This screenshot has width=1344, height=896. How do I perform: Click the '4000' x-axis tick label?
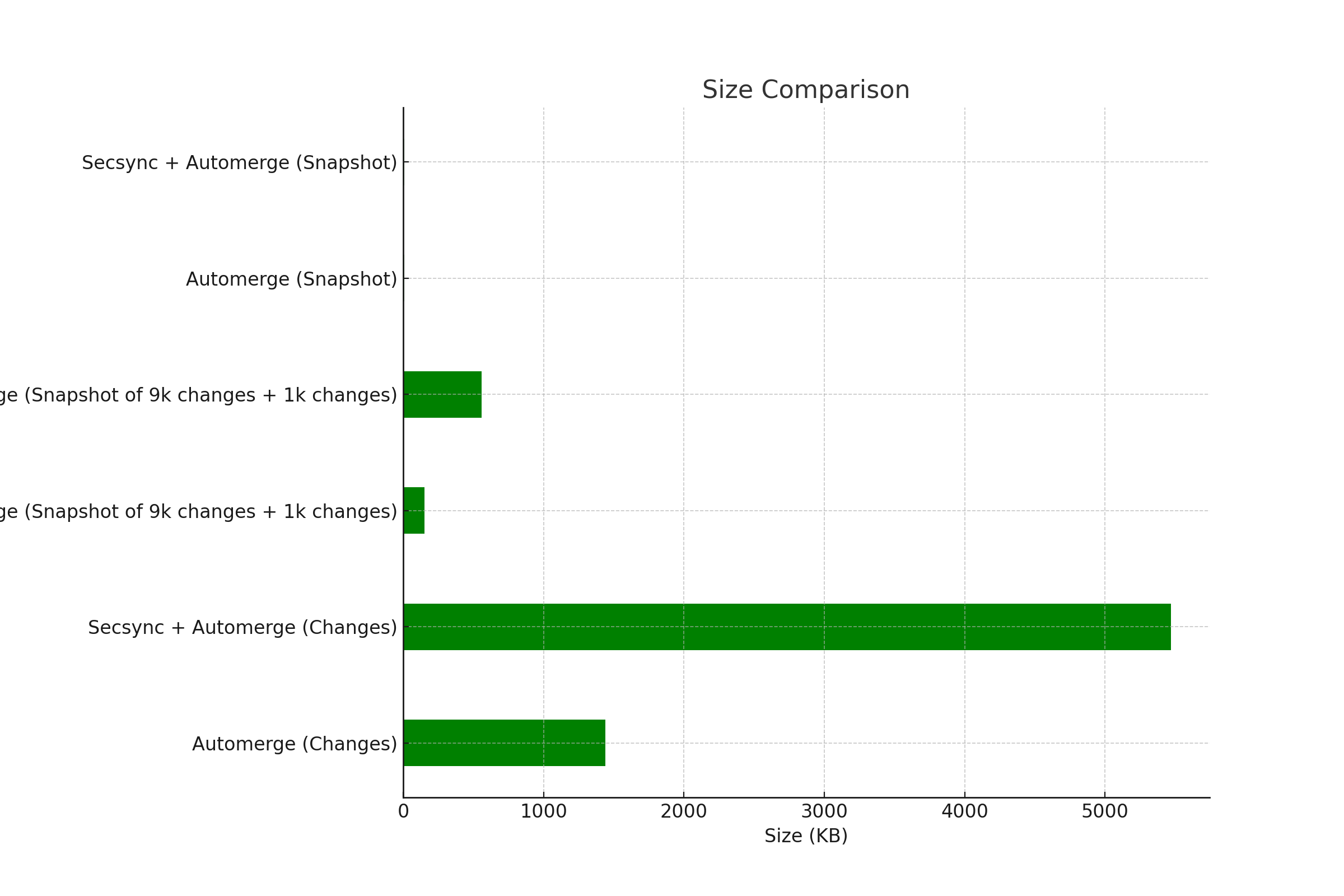964,811
